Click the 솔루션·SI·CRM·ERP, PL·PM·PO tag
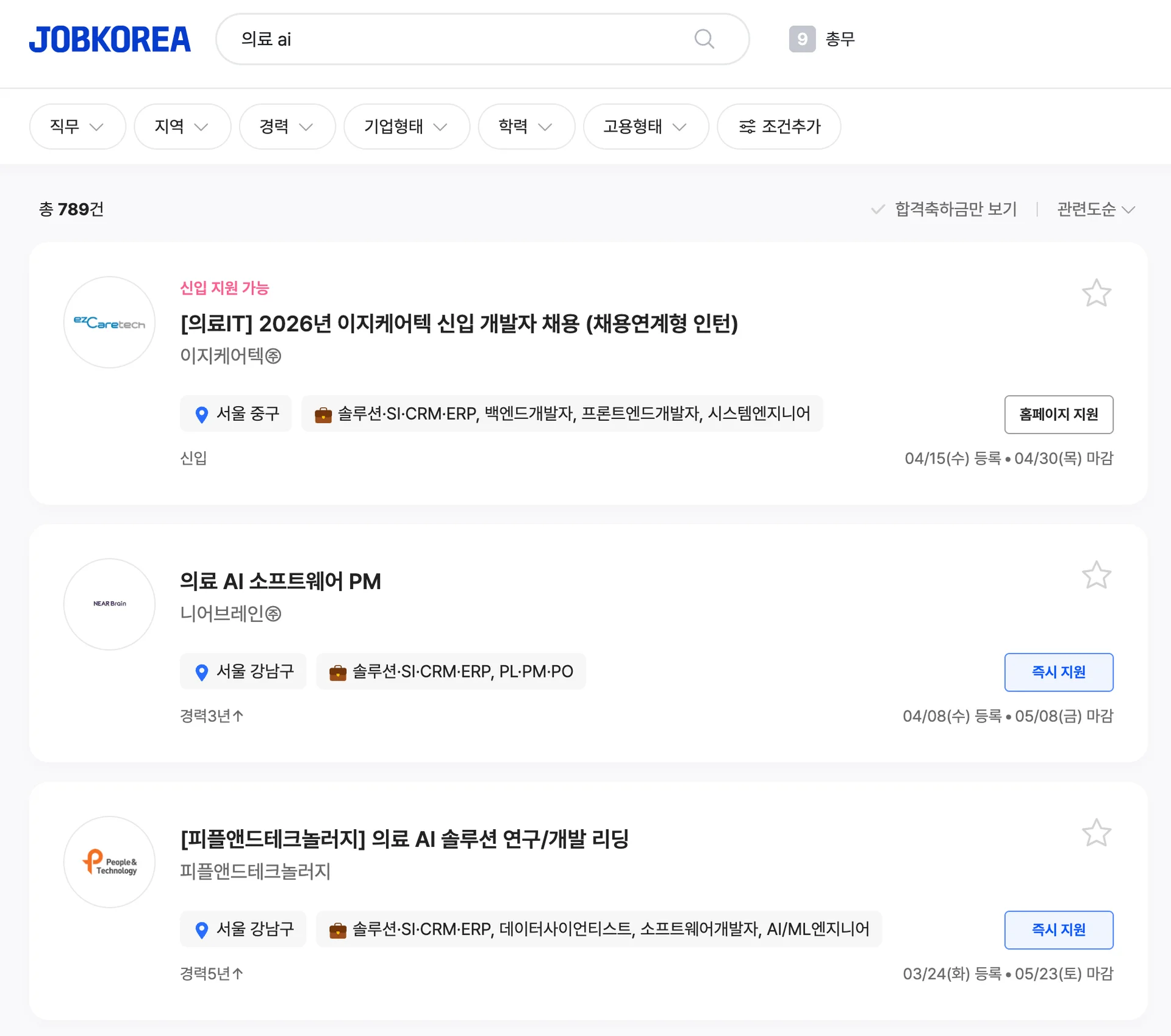 coord(451,671)
